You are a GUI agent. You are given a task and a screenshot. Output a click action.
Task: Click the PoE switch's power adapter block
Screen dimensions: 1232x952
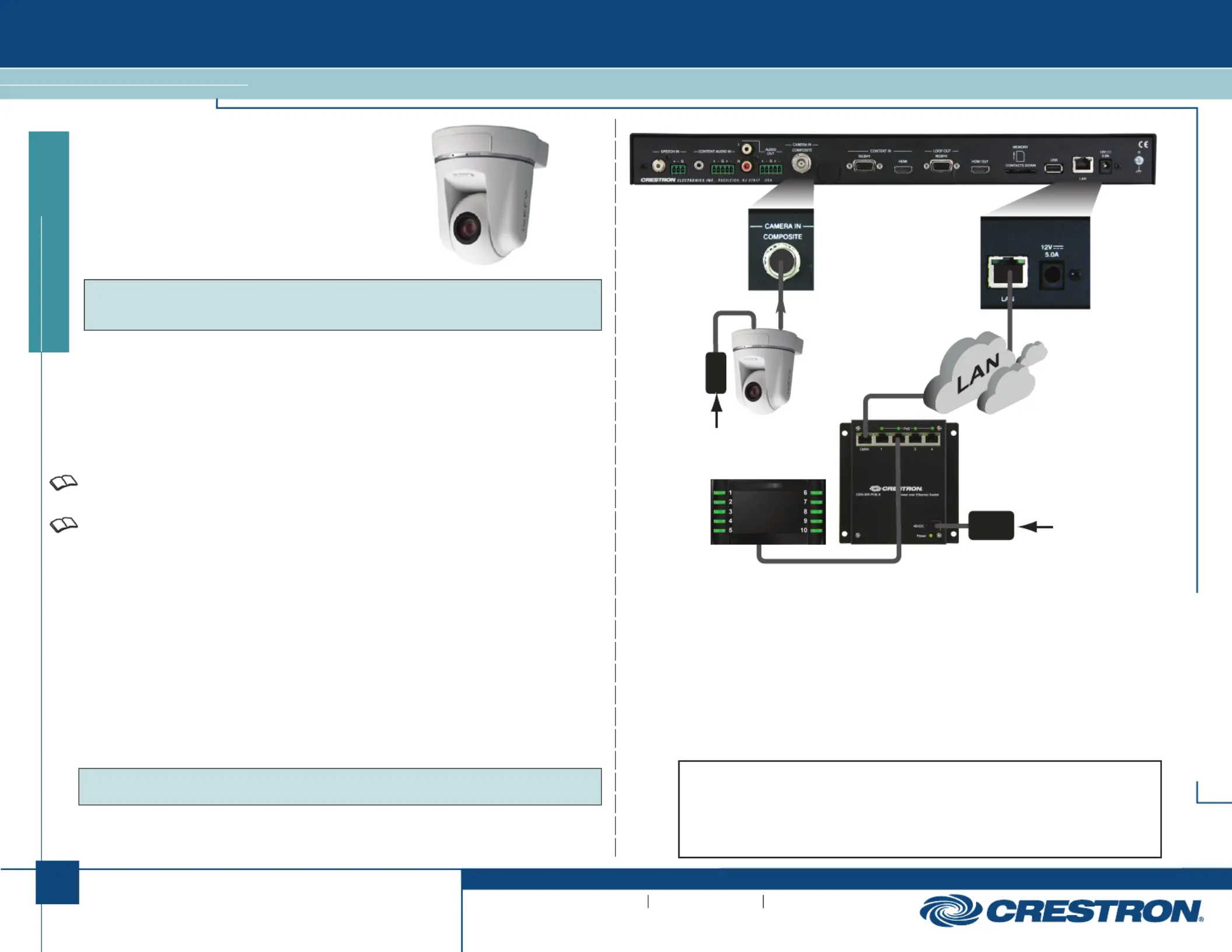tap(991, 526)
